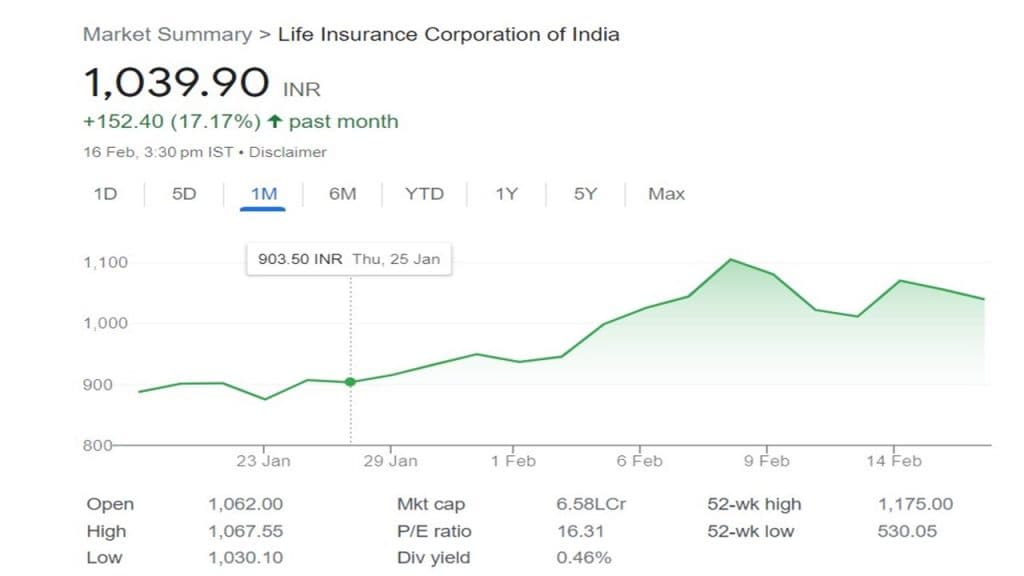This screenshot has width=1024, height=576.
Task: Click the Mkt cap value 6.58LCr
Action: pos(591,505)
